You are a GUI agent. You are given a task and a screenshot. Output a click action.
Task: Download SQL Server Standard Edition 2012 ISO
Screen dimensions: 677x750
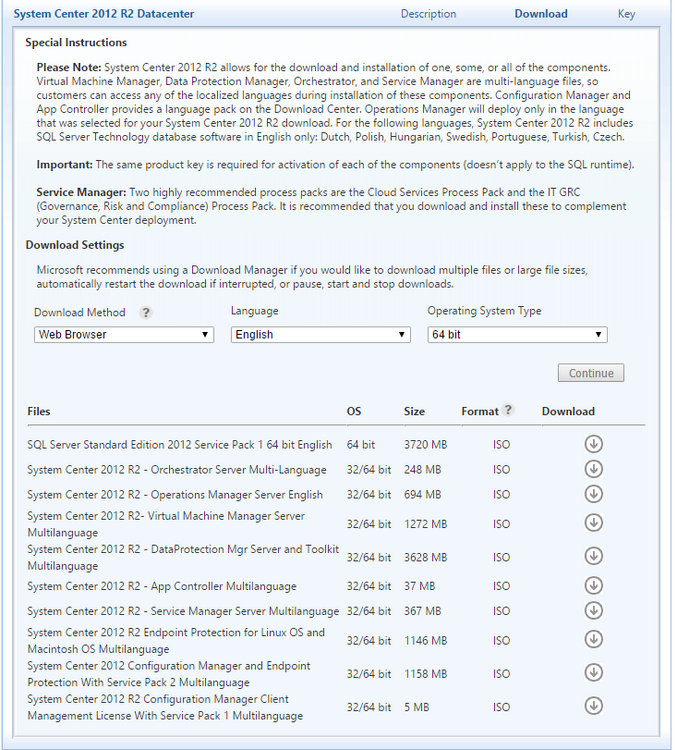click(x=593, y=444)
